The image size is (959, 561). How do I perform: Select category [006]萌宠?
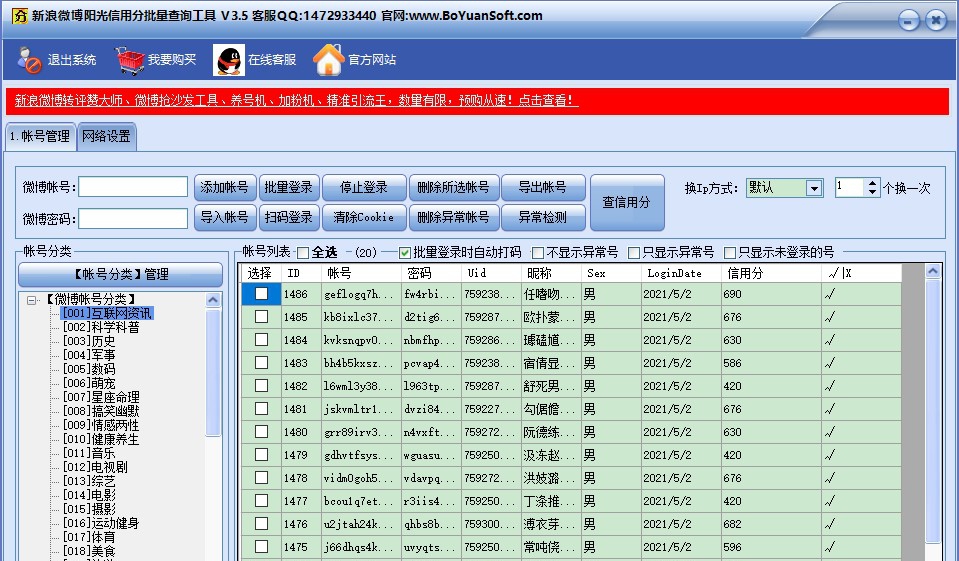[89, 383]
